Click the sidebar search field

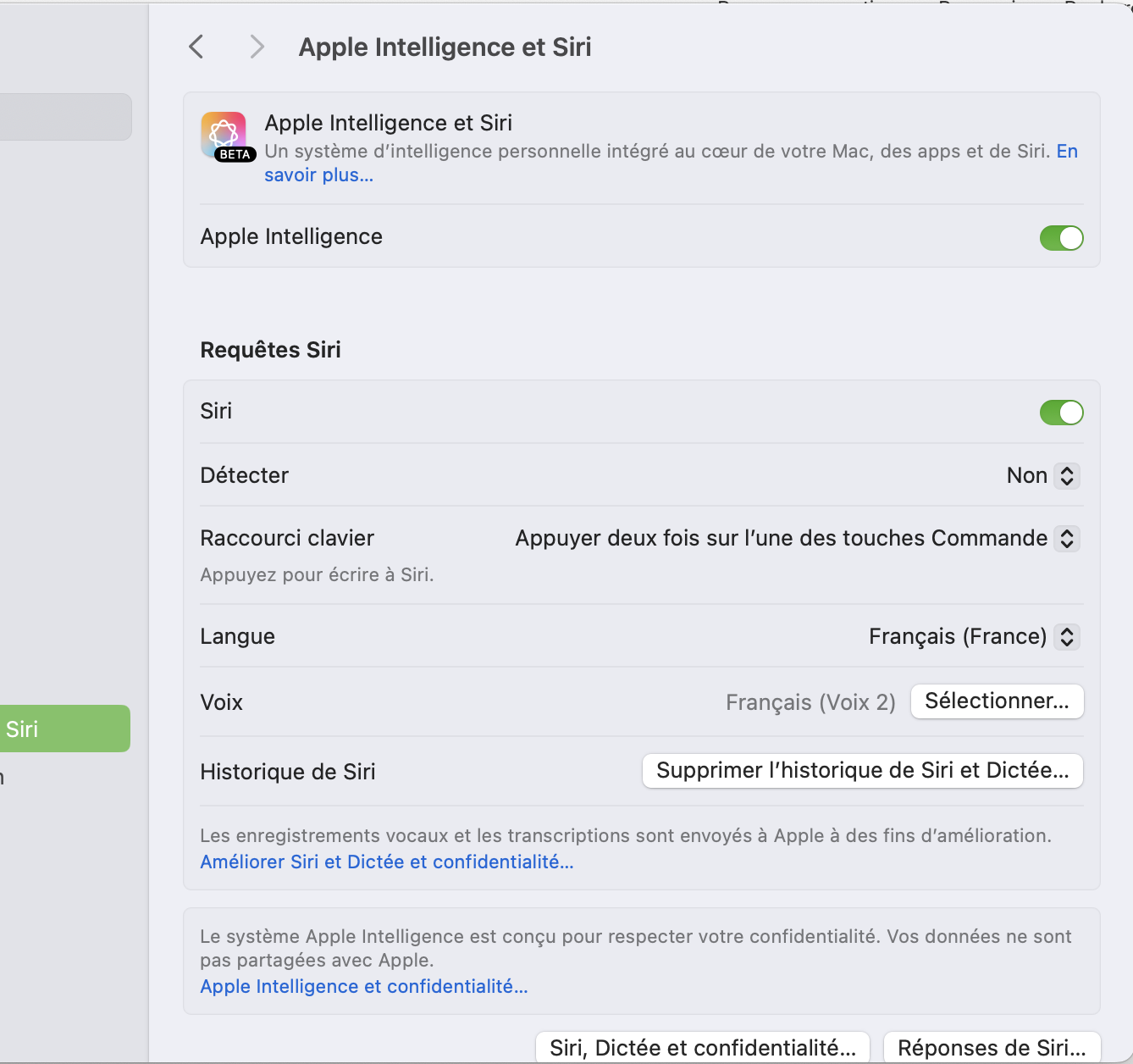[64, 117]
